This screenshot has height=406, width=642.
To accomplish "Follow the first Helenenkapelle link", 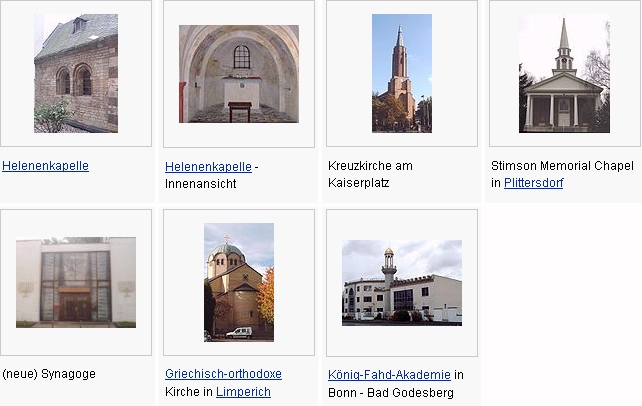I will [x=45, y=166].
